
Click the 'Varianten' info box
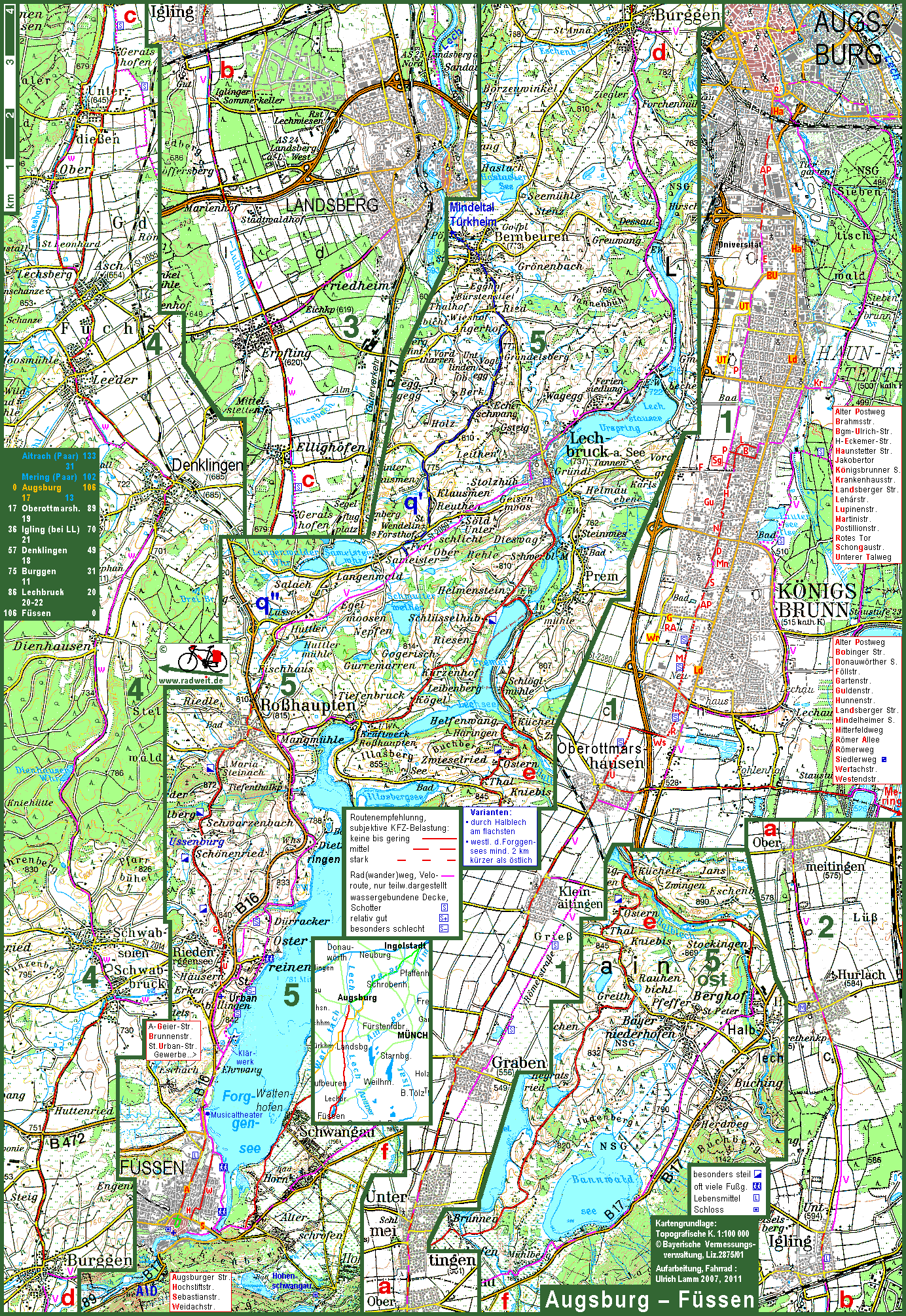point(501,837)
